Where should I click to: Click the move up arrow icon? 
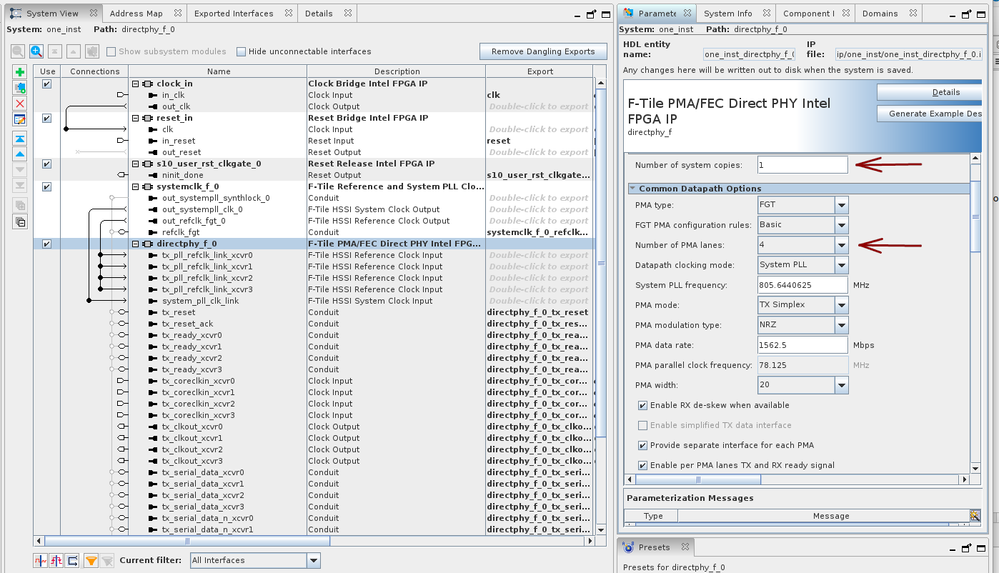tap(20, 154)
